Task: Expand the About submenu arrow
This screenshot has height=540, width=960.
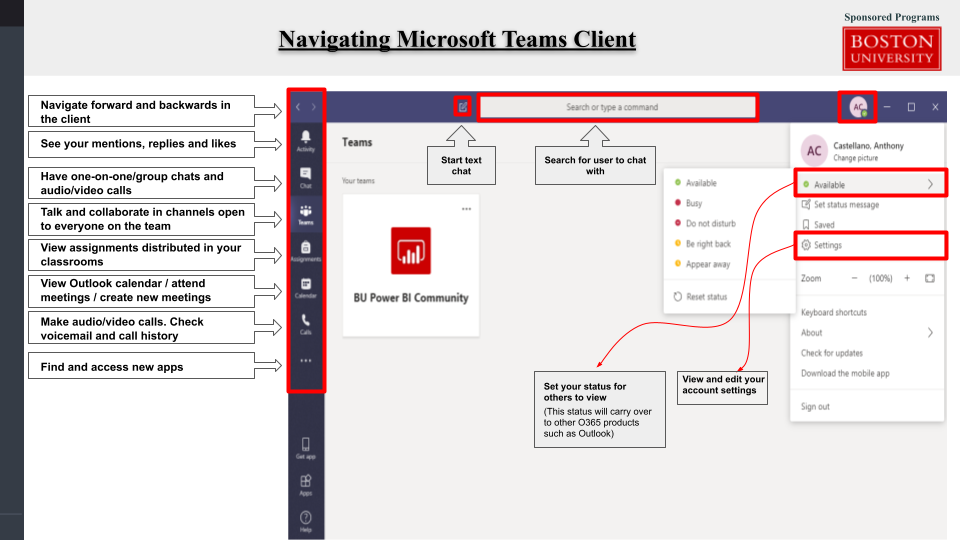Action: click(x=930, y=332)
